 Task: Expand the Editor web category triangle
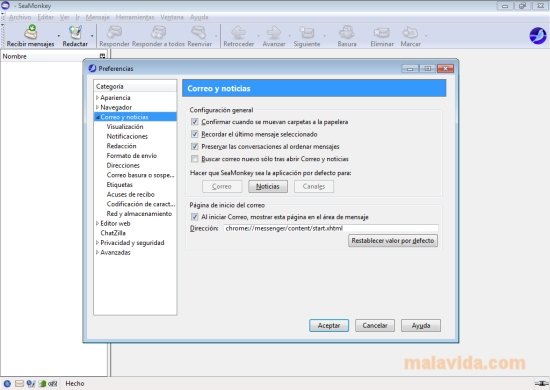click(x=97, y=223)
